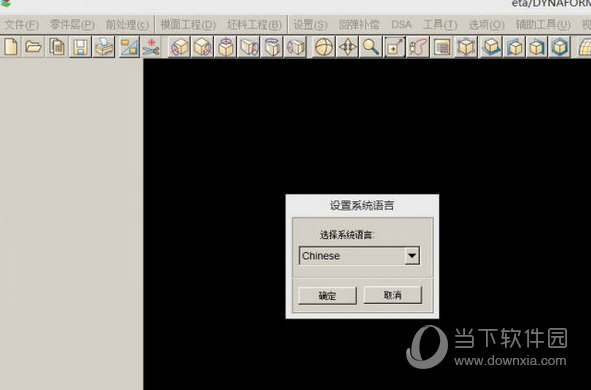Click the fill screen window icon

442,47
